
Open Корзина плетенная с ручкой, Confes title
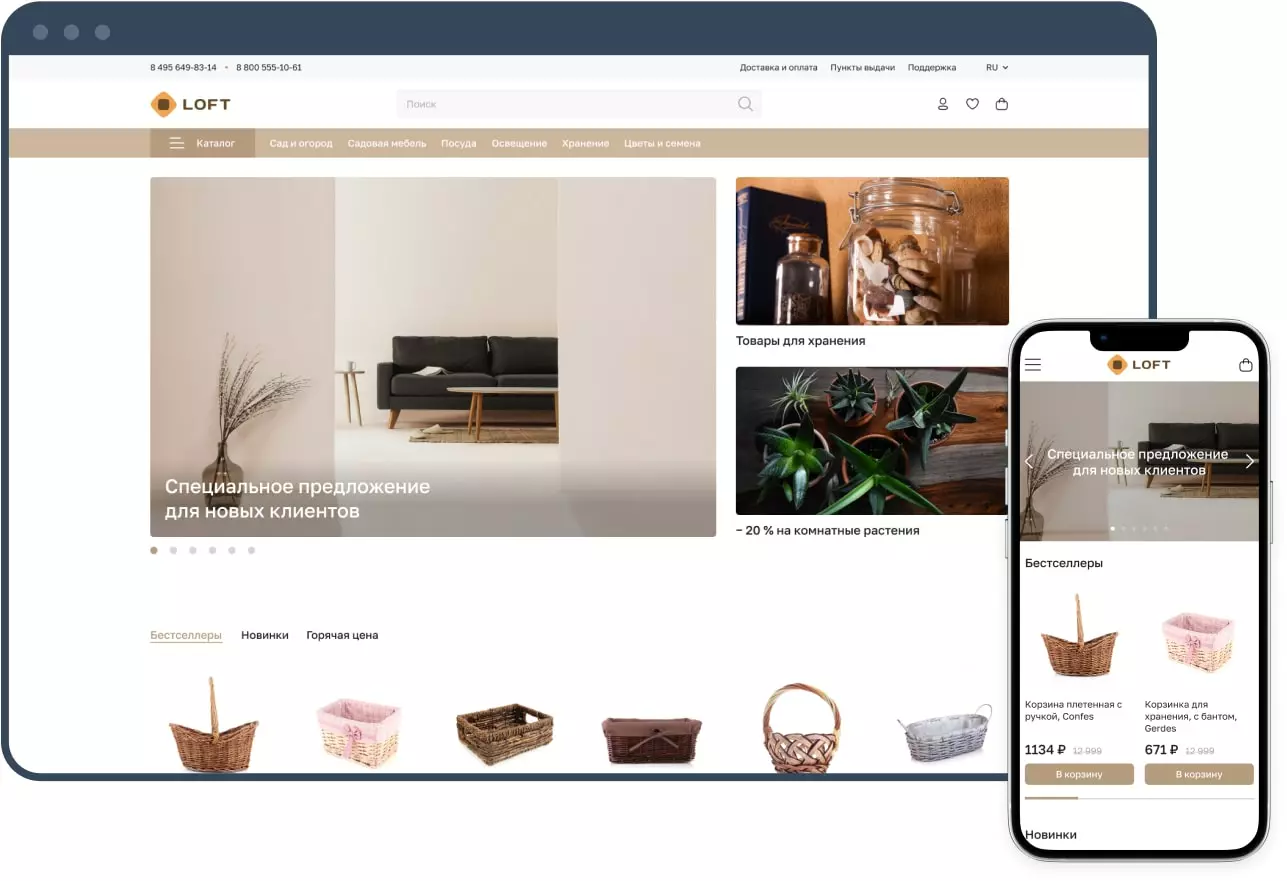click(x=1074, y=711)
